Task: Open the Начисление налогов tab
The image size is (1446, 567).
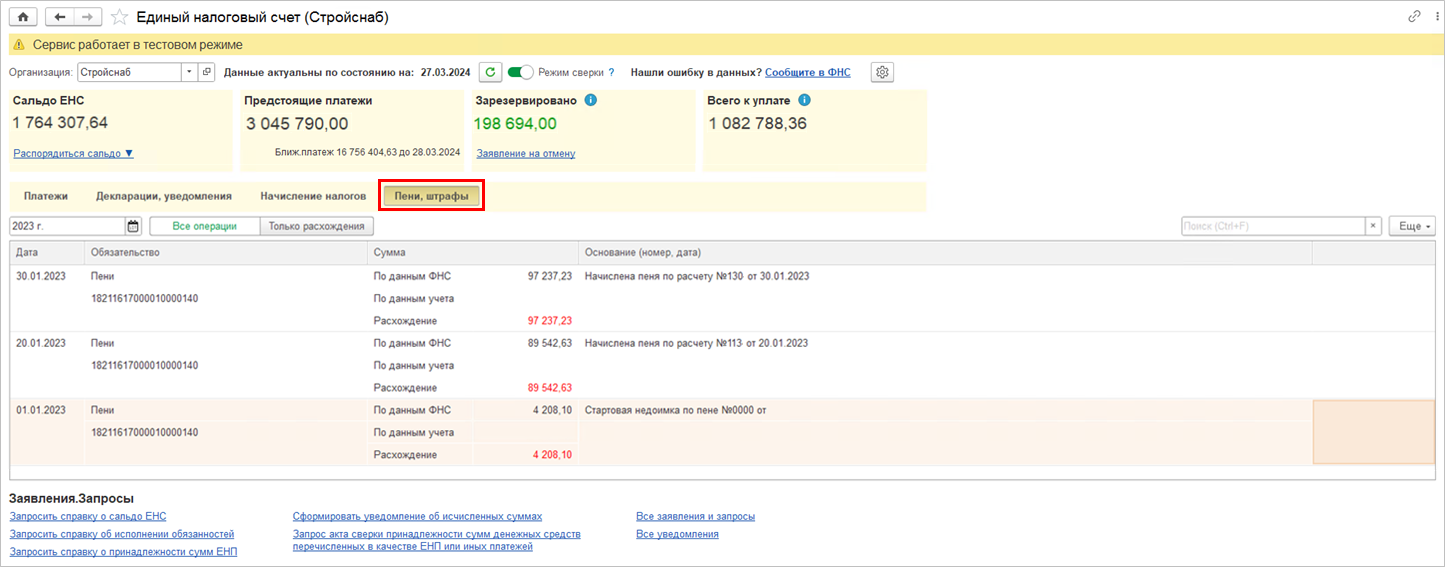Action: tap(313, 196)
